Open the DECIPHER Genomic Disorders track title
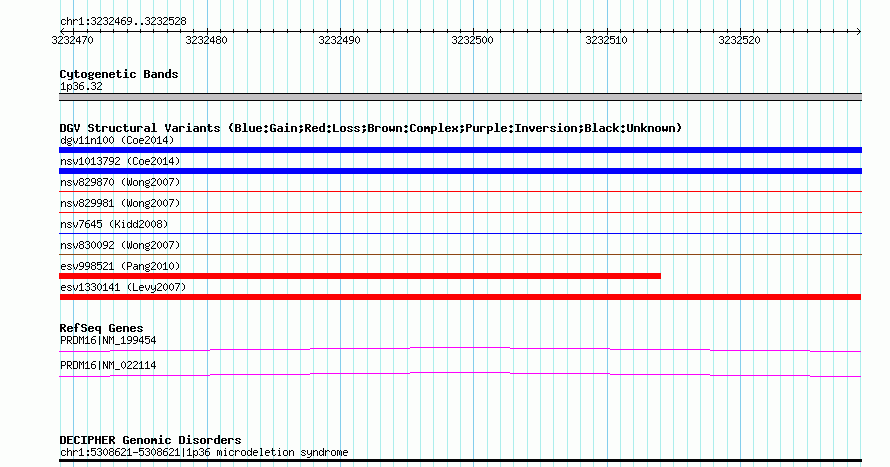This screenshot has height=467, width=890. (x=150, y=440)
